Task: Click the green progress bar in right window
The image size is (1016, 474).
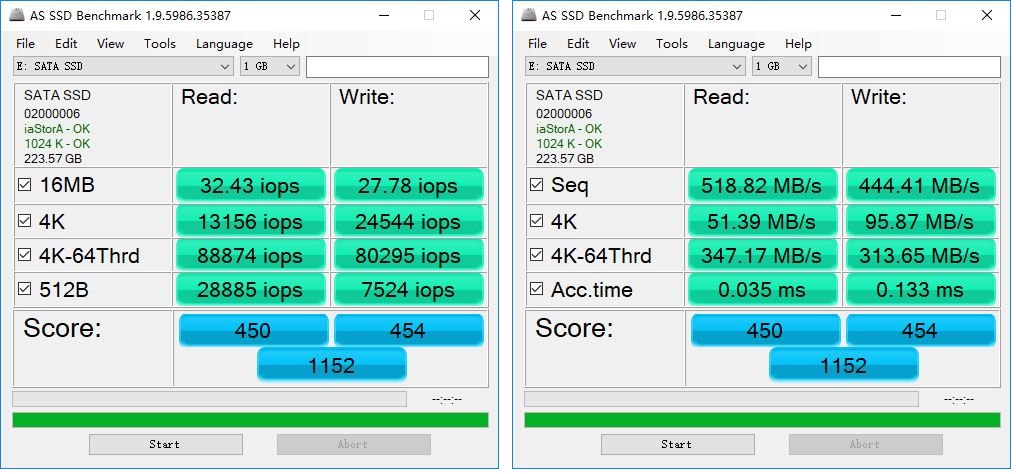Action: tap(762, 420)
